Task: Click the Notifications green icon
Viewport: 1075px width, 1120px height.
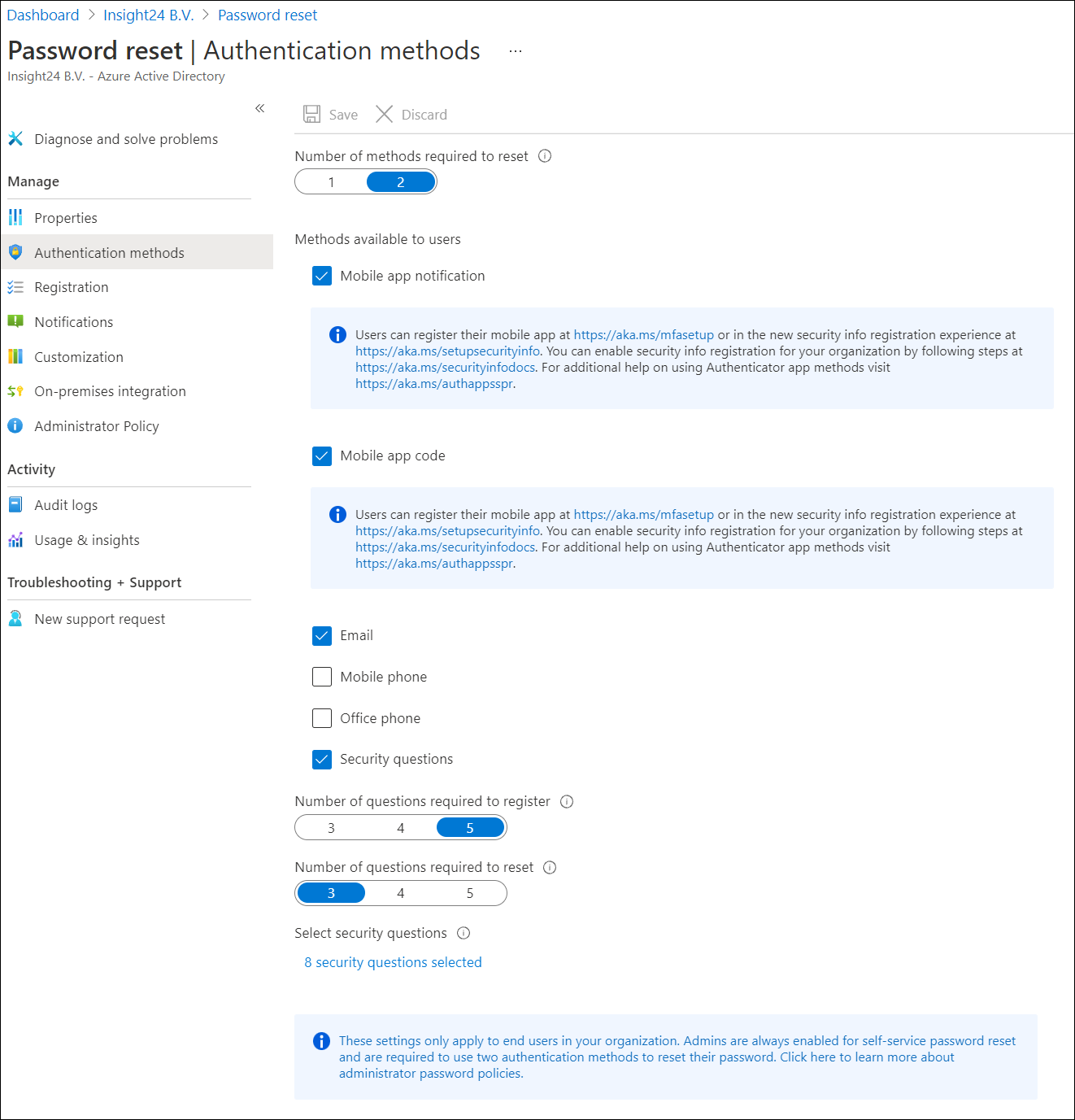Action: click(x=15, y=321)
